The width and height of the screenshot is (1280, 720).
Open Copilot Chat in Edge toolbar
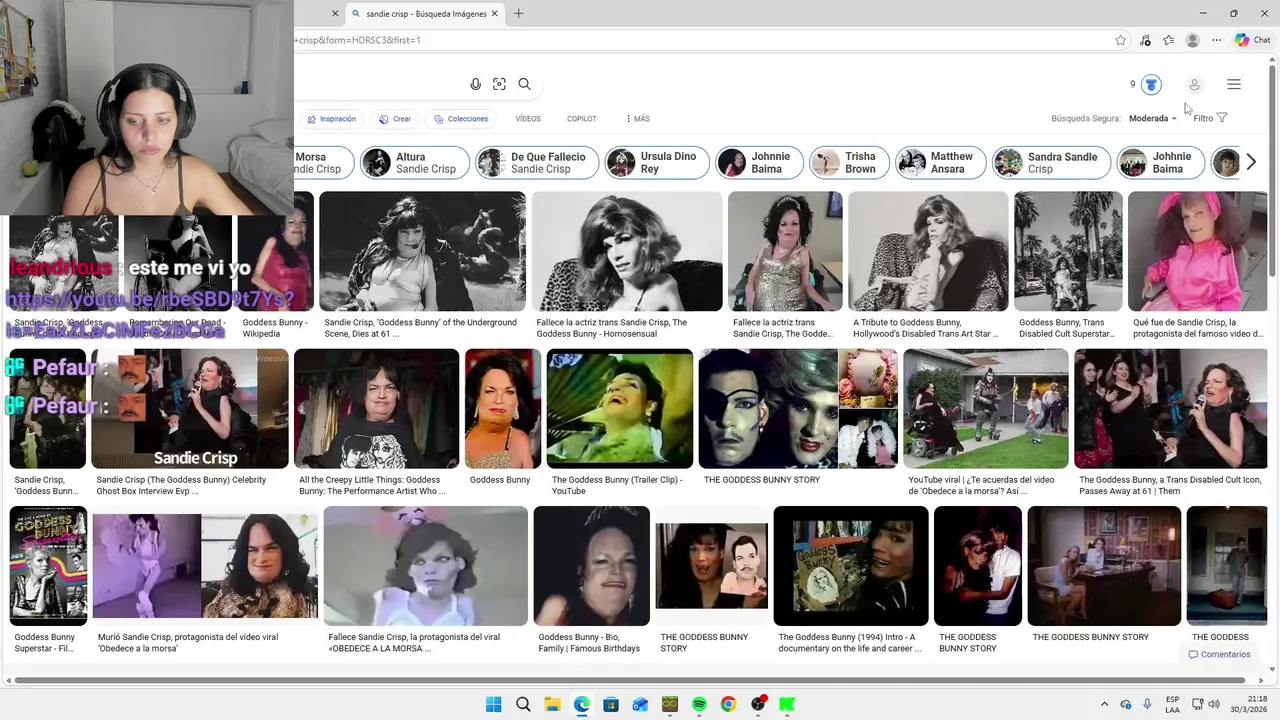[1252, 40]
